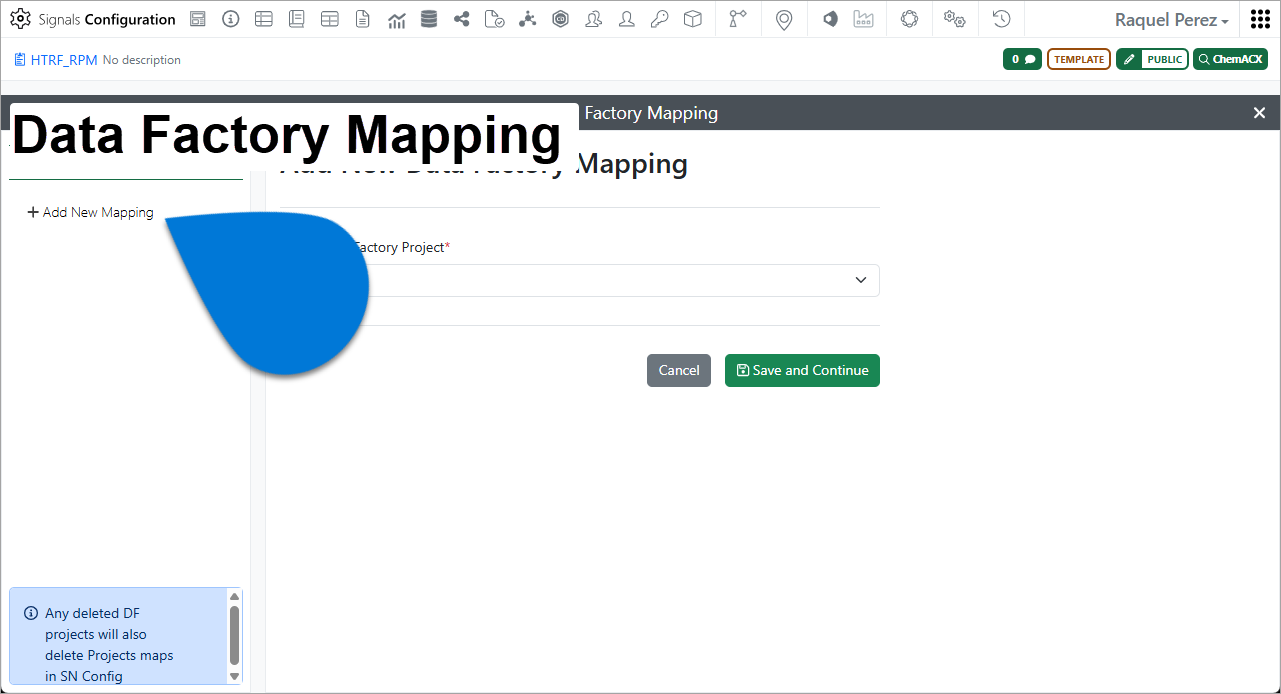Toggle the PUBLIC edit badge
Image resolution: width=1281 pixels, height=694 pixels.
click(1152, 59)
